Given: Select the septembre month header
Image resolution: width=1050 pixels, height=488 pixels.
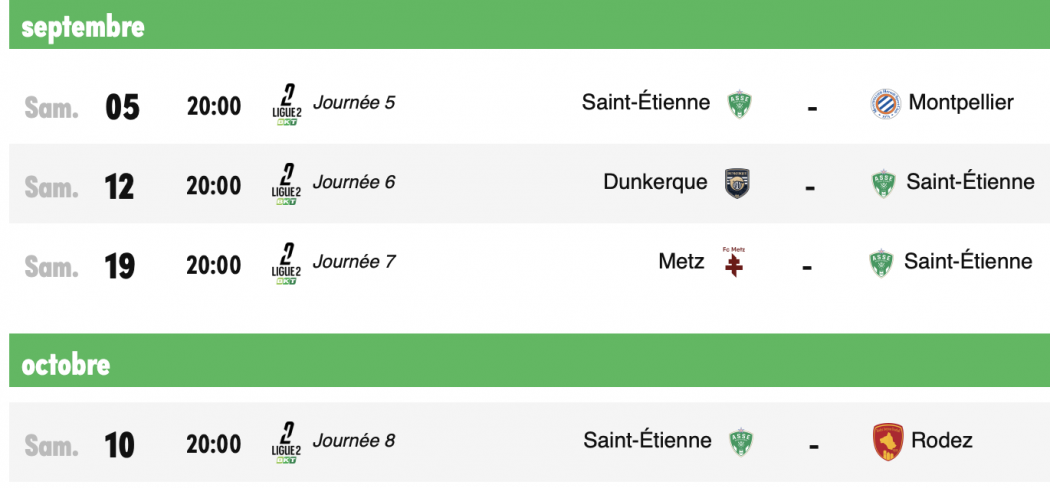Looking at the screenshot, I should pos(529,25).
